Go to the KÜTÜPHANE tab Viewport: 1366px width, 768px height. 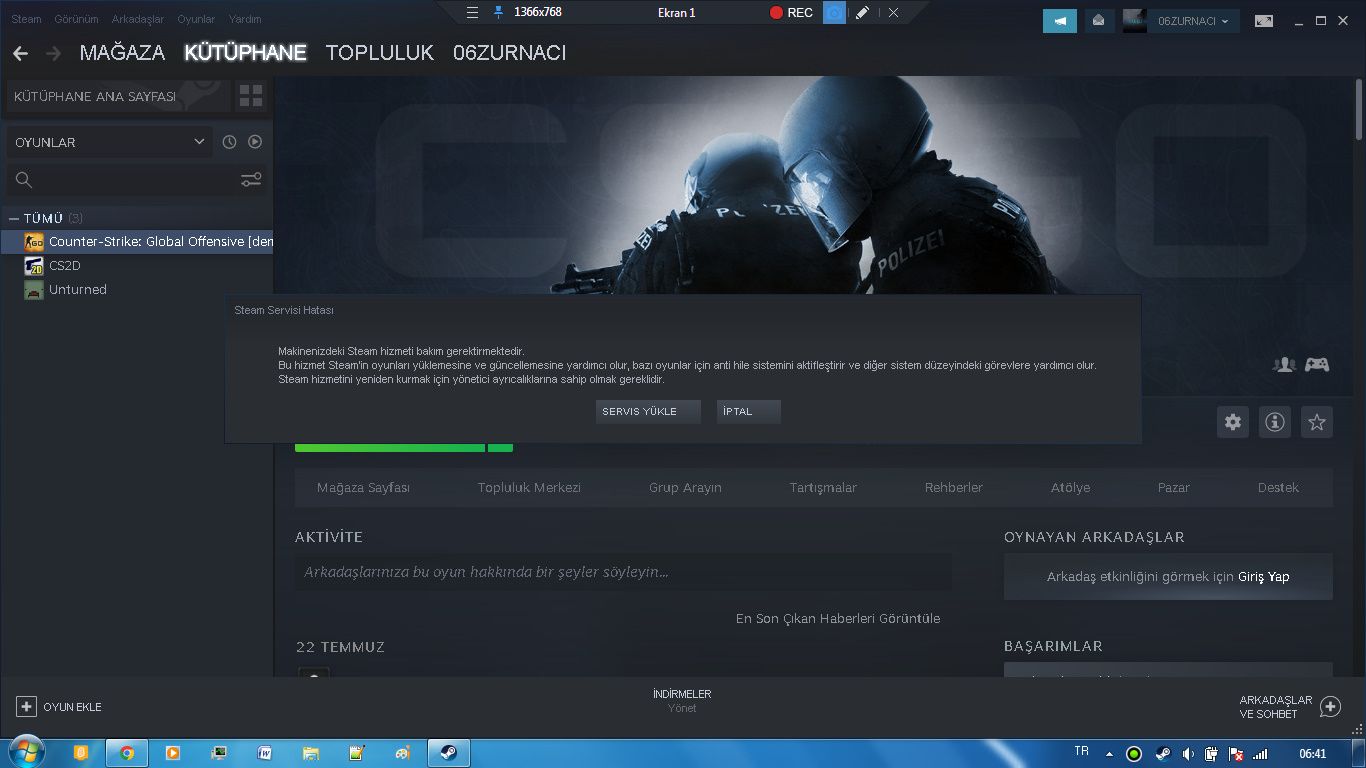(x=245, y=53)
